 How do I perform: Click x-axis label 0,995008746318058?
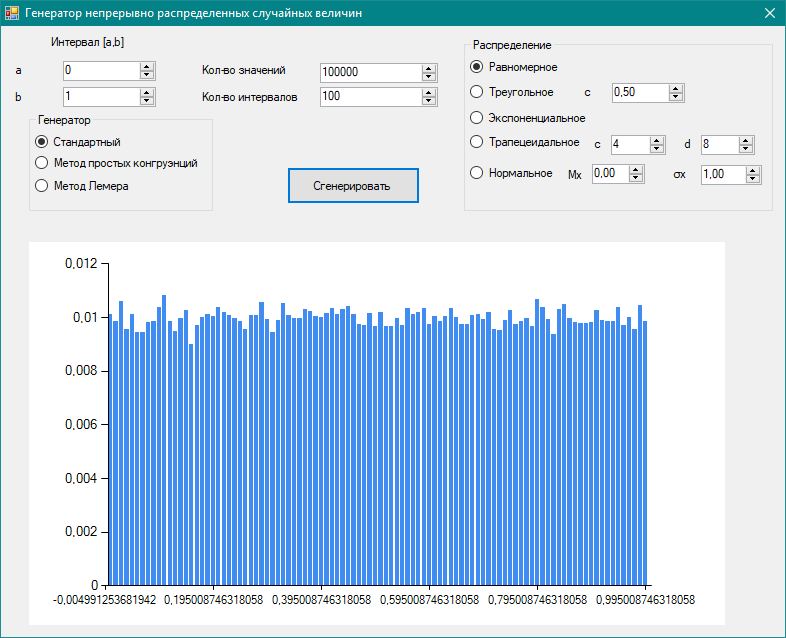[x=646, y=600]
